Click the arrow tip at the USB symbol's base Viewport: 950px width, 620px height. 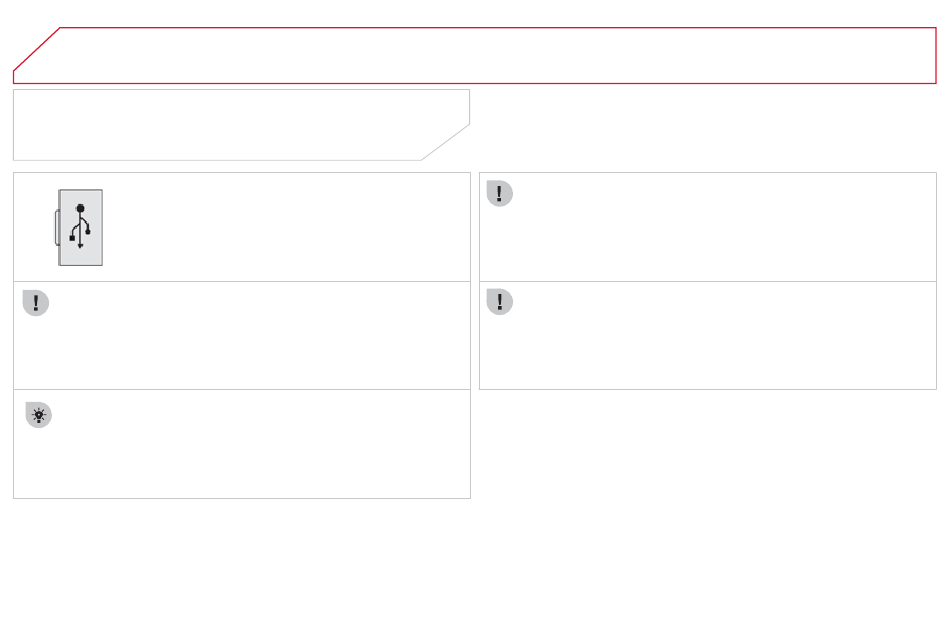(x=80, y=246)
